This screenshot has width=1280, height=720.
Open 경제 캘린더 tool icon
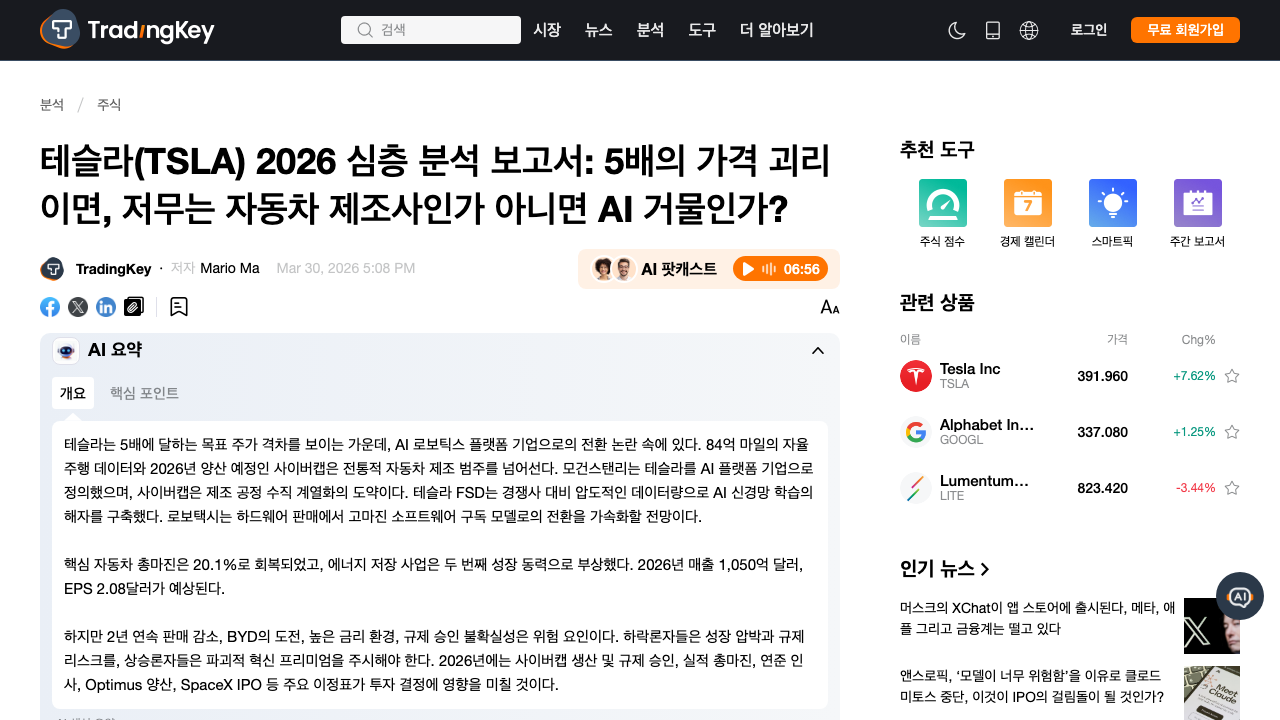coord(1028,203)
